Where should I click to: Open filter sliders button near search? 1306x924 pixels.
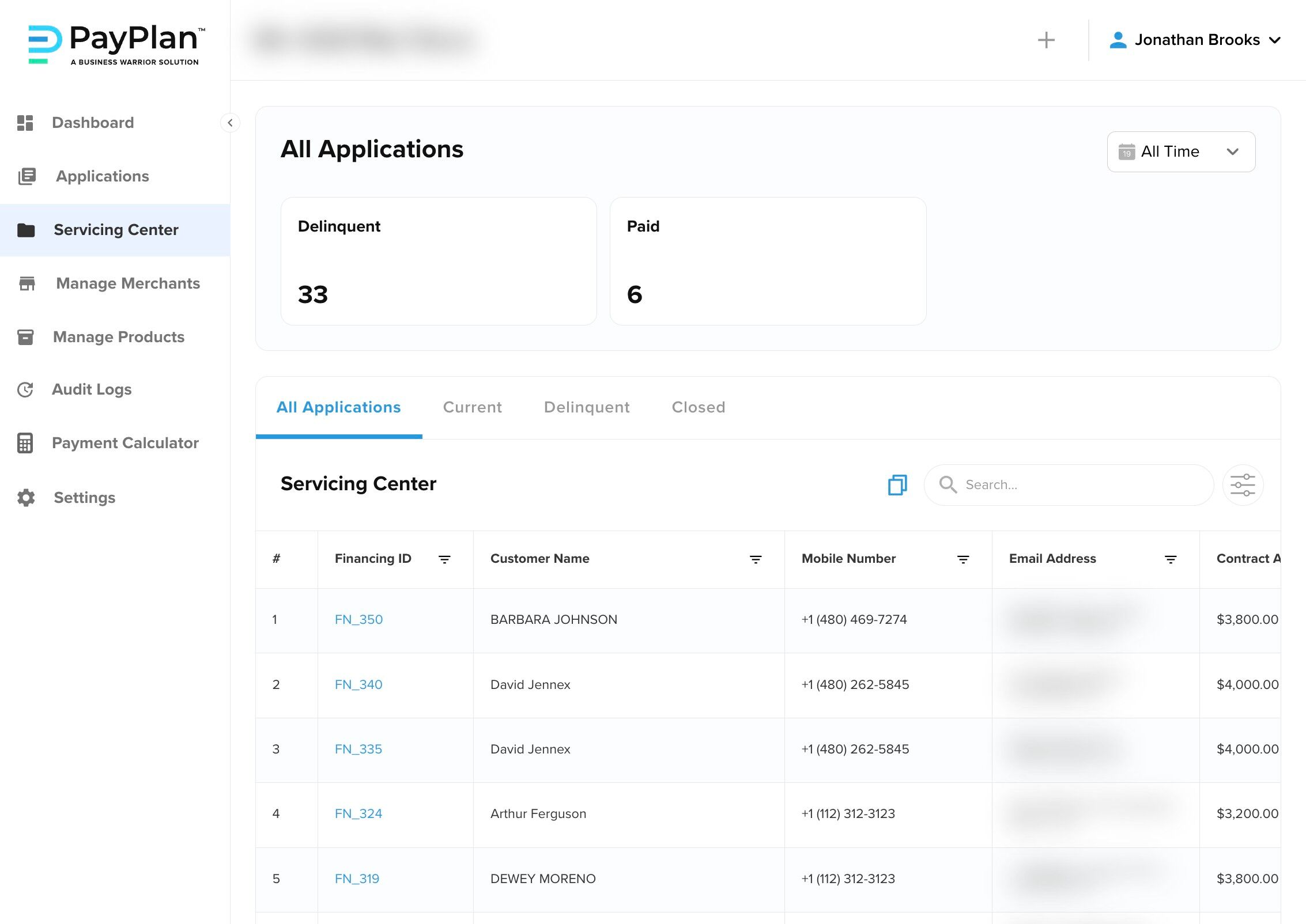coord(1243,485)
